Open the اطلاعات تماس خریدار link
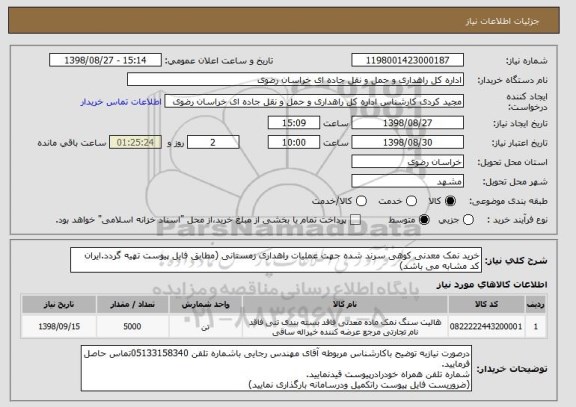 [121, 102]
